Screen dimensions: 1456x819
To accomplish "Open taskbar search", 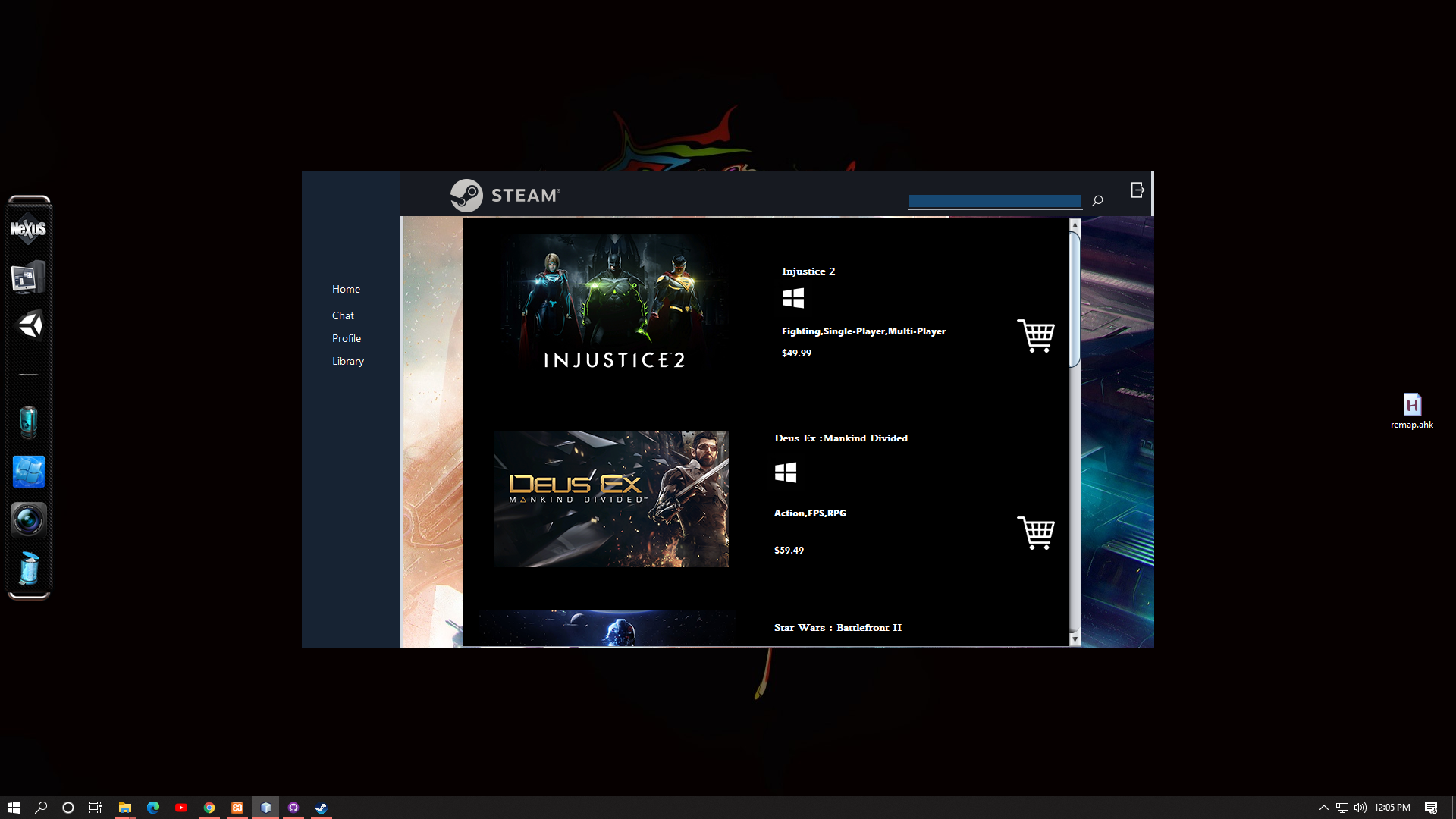I will click(41, 808).
